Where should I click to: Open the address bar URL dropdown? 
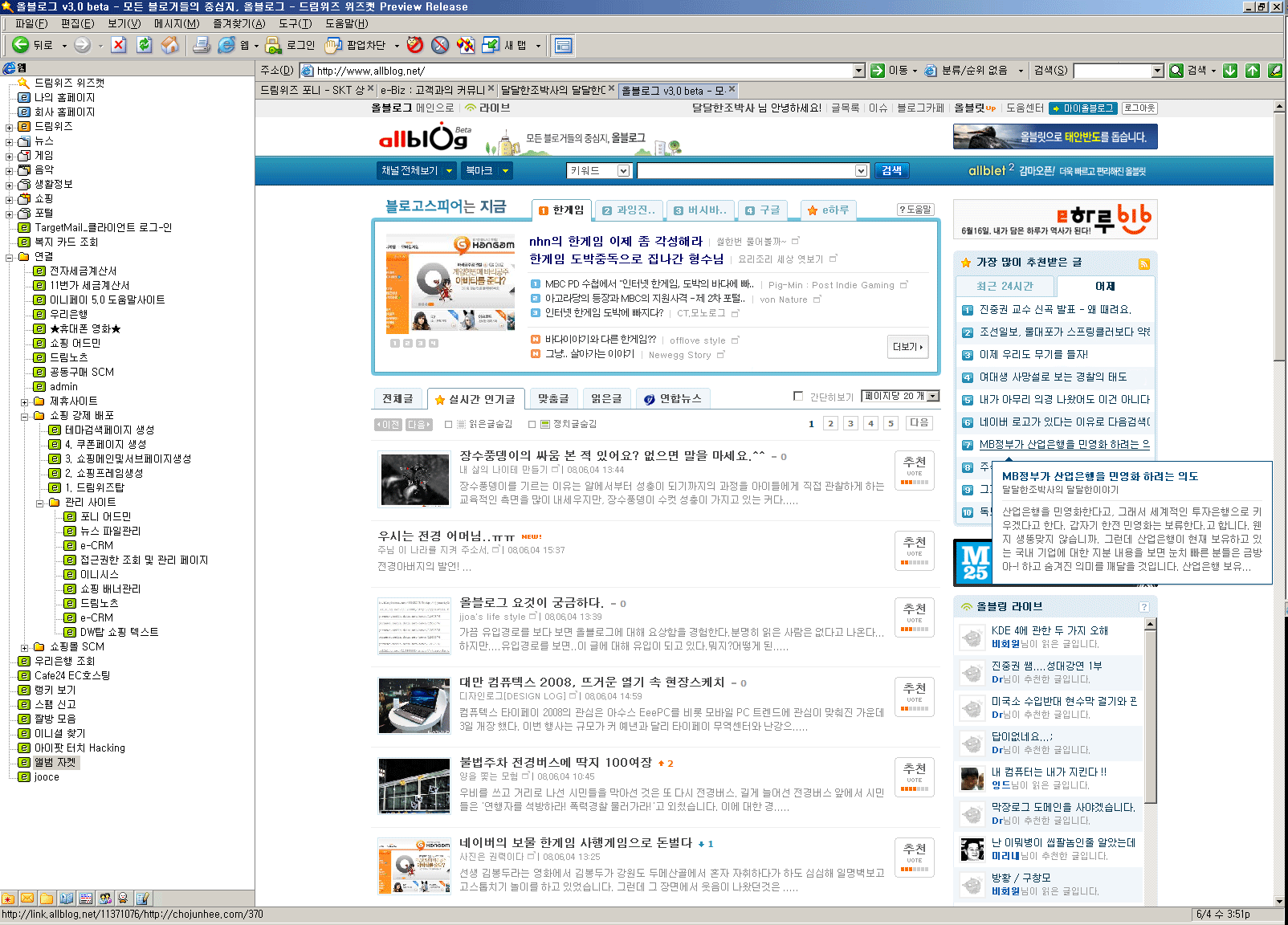858,71
